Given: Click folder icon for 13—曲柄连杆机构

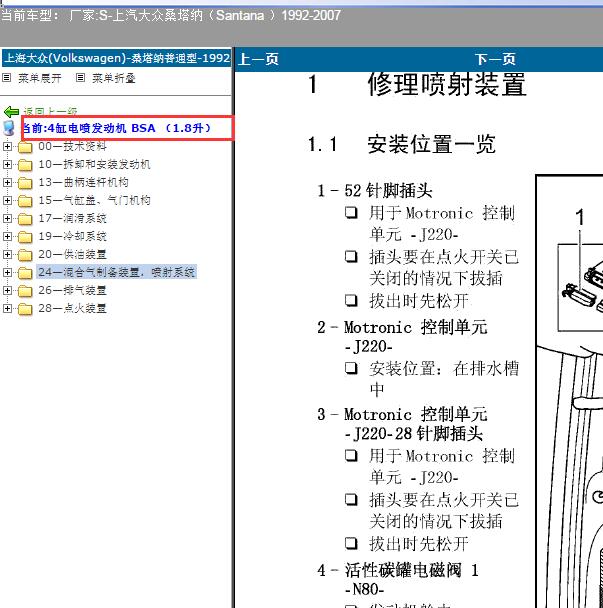Looking at the screenshot, I should pos(25,183).
